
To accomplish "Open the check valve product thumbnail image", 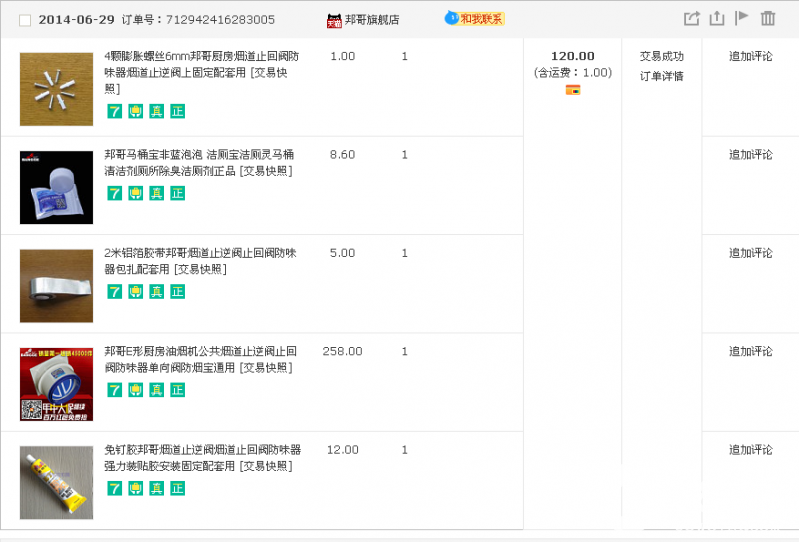I will [x=56, y=384].
